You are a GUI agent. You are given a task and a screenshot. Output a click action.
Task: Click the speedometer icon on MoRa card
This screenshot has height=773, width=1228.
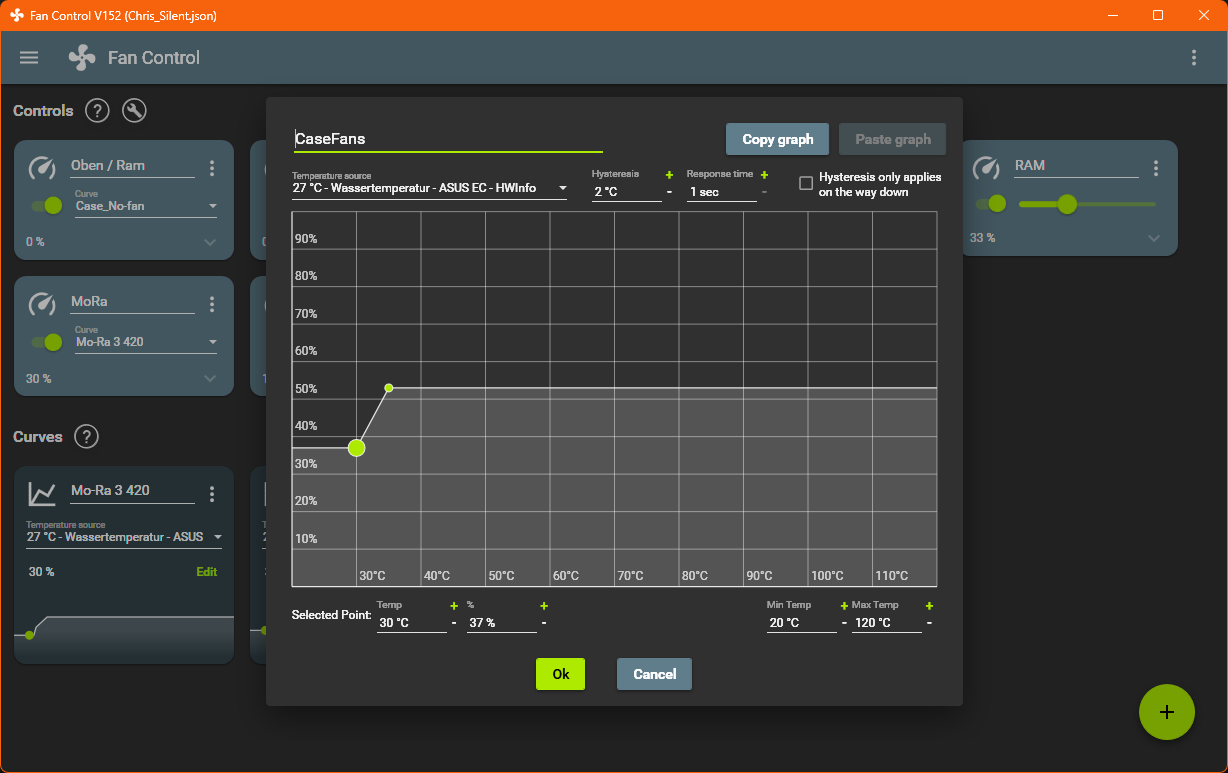coord(42,303)
